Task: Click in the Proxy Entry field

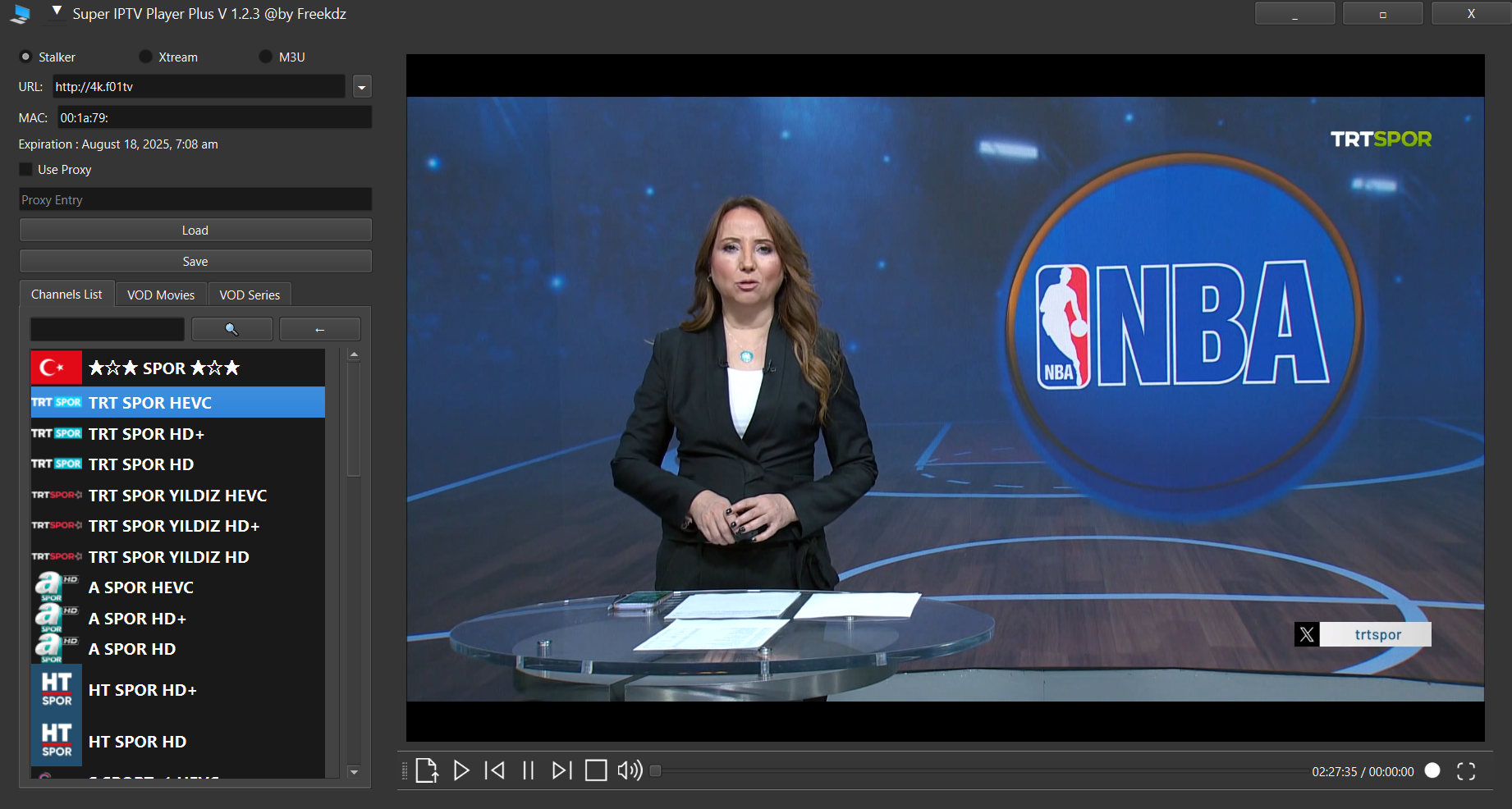Action: click(195, 199)
